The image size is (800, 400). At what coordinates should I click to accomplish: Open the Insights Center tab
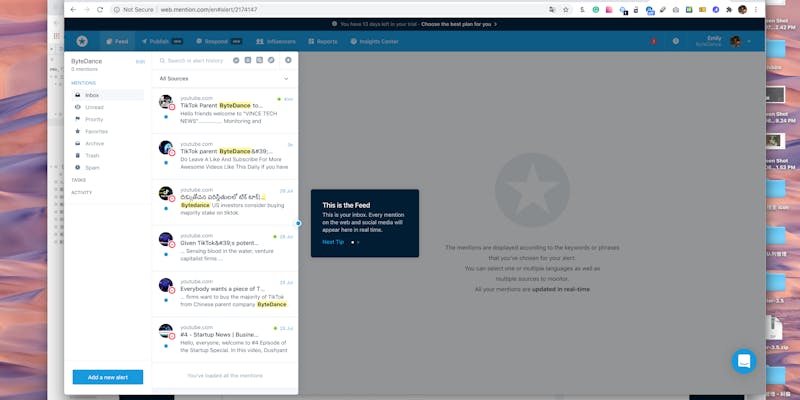tap(374, 41)
